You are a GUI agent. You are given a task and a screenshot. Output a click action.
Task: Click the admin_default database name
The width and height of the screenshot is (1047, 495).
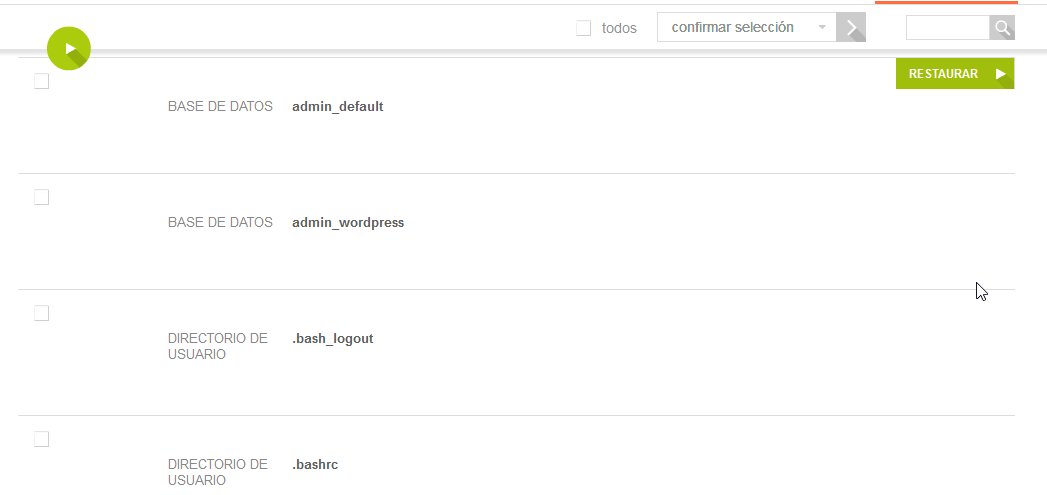click(x=338, y=106)
